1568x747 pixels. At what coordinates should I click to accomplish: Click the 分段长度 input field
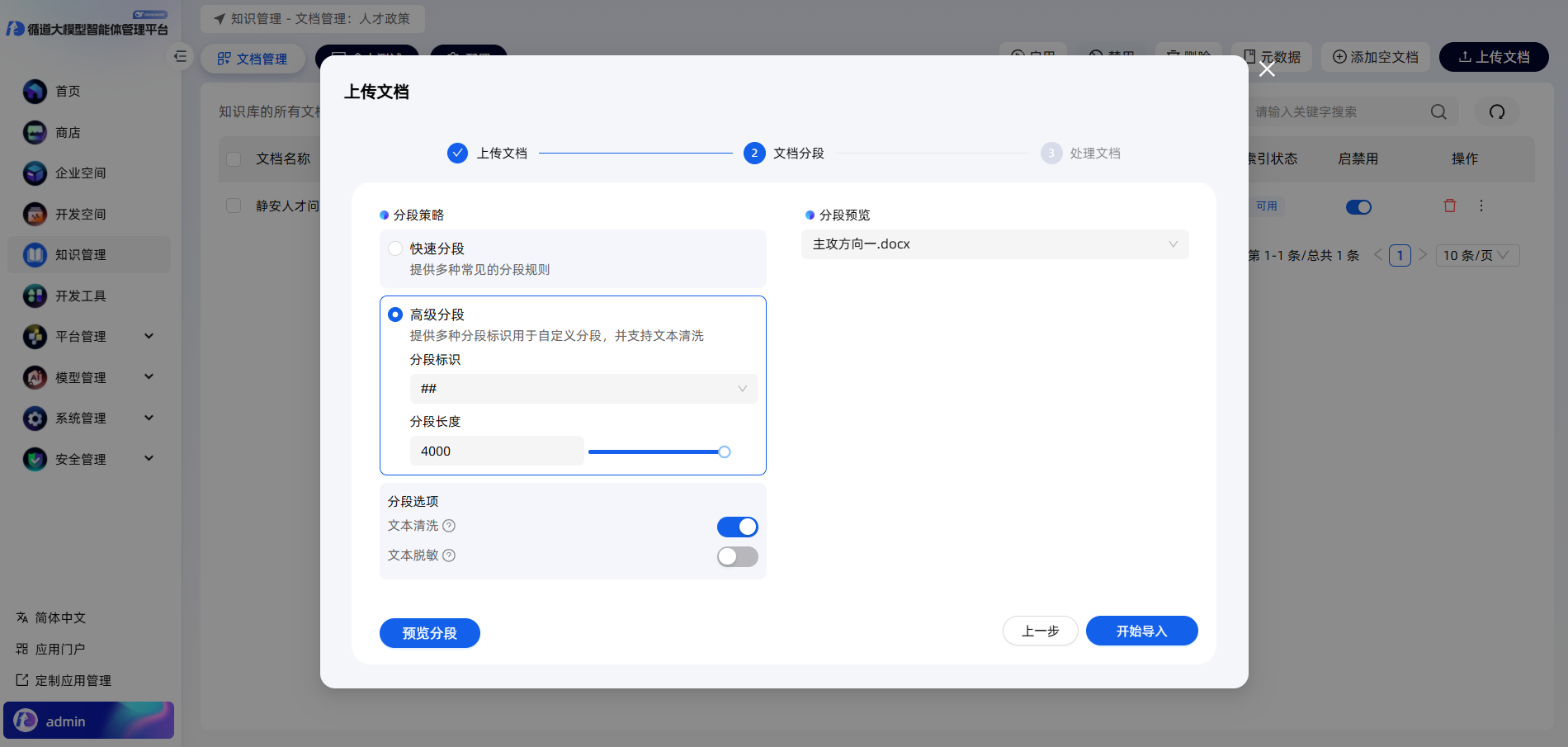point(496,452)
